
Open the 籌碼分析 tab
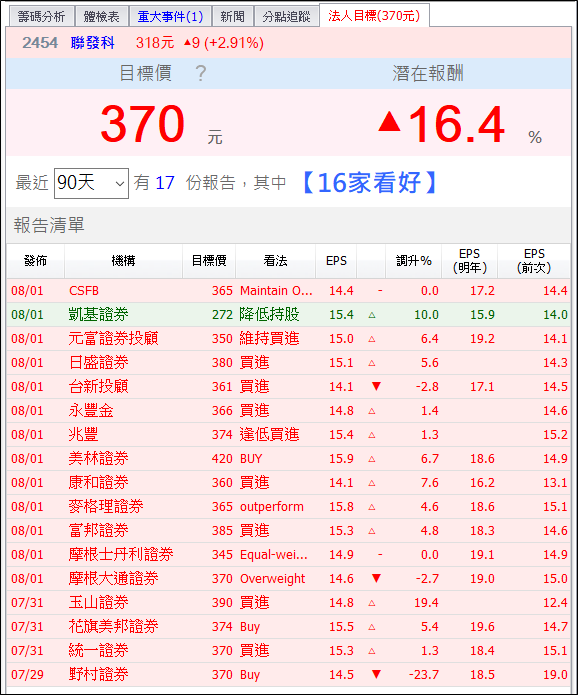click(x=42, y=16)
